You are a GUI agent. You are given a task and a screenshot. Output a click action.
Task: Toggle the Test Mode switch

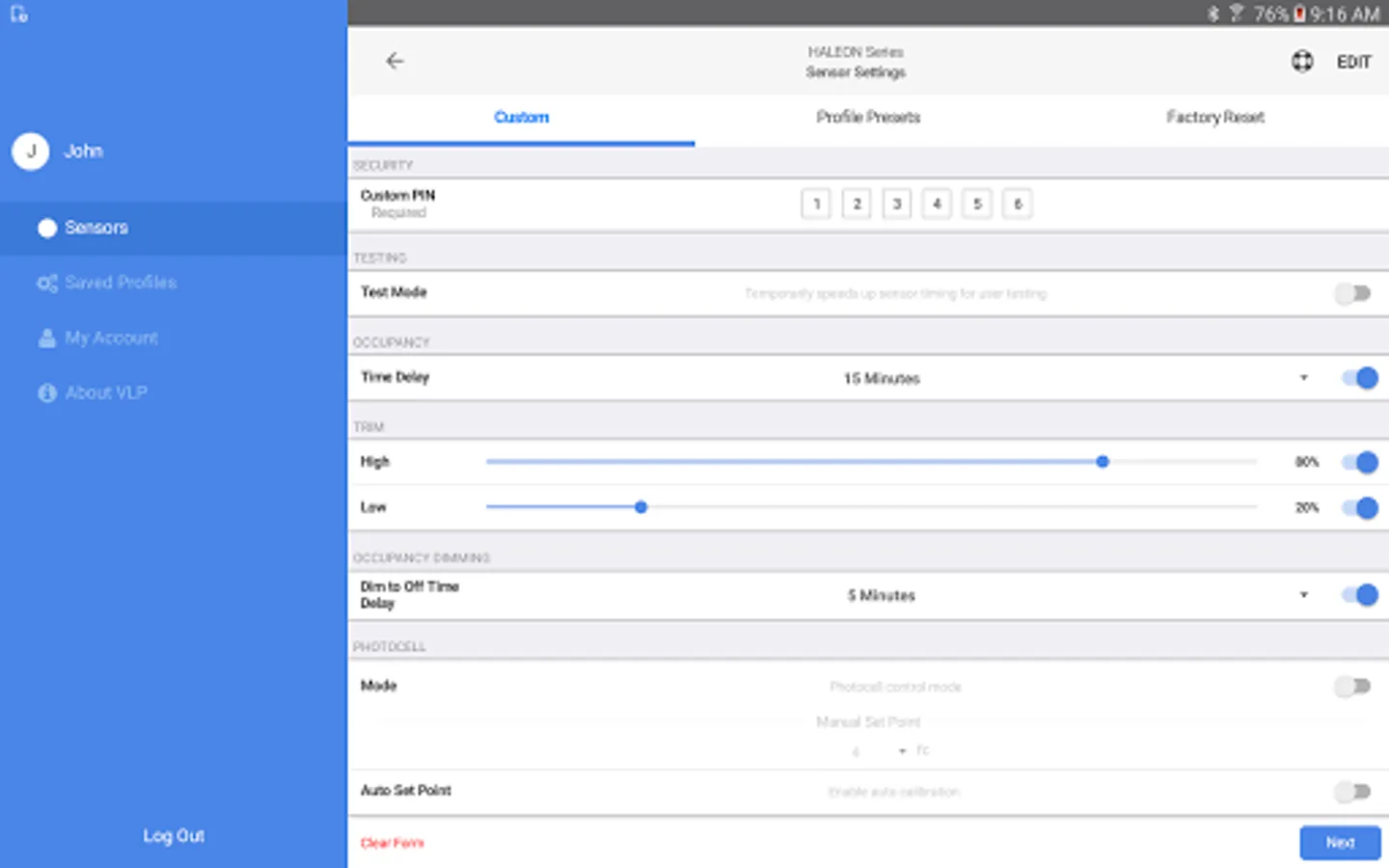[1352, 293]
